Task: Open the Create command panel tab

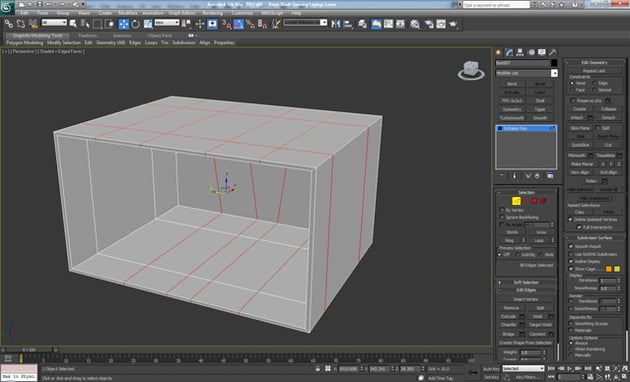Action: coord(499,52)
